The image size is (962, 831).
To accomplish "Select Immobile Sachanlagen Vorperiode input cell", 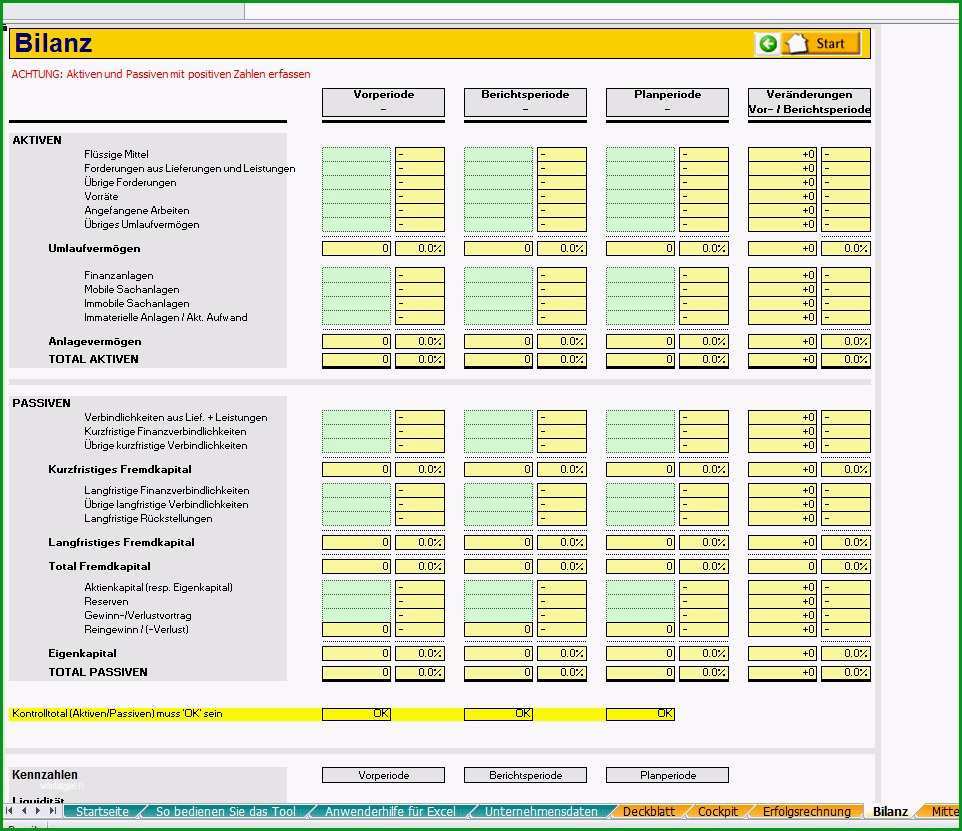I will [x=356, y=303].
